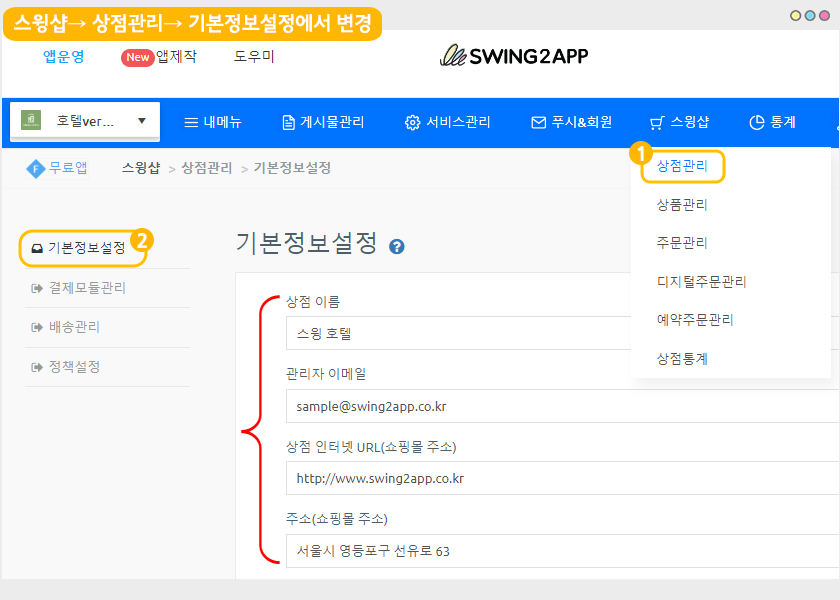Select 상품관리 from the dropdown
The width and height of the screenshot is (840, 600).
[x=682, y=205]
